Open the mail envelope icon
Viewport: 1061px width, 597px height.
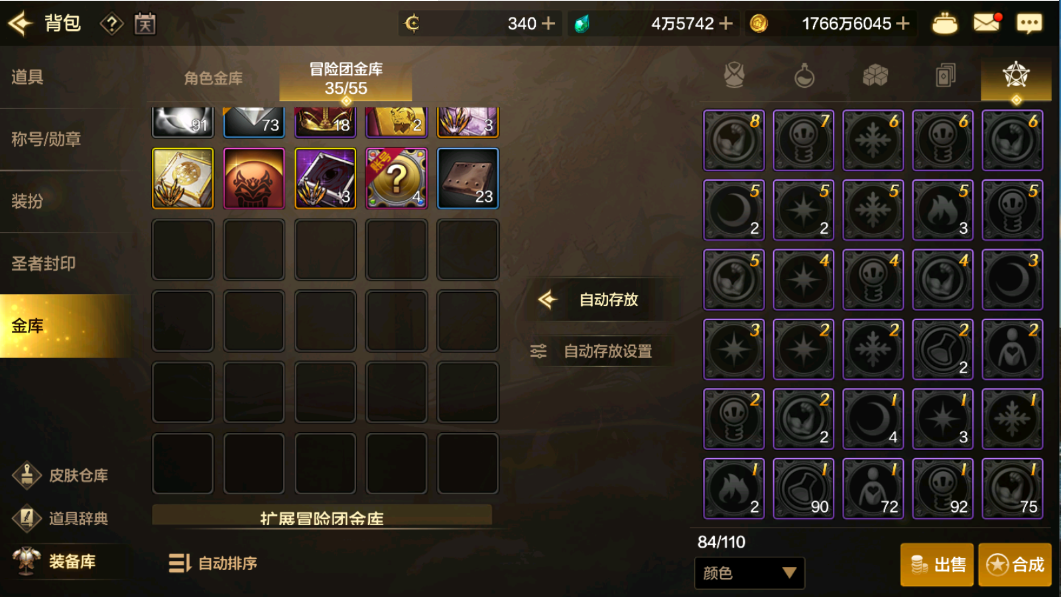[987, 24]
